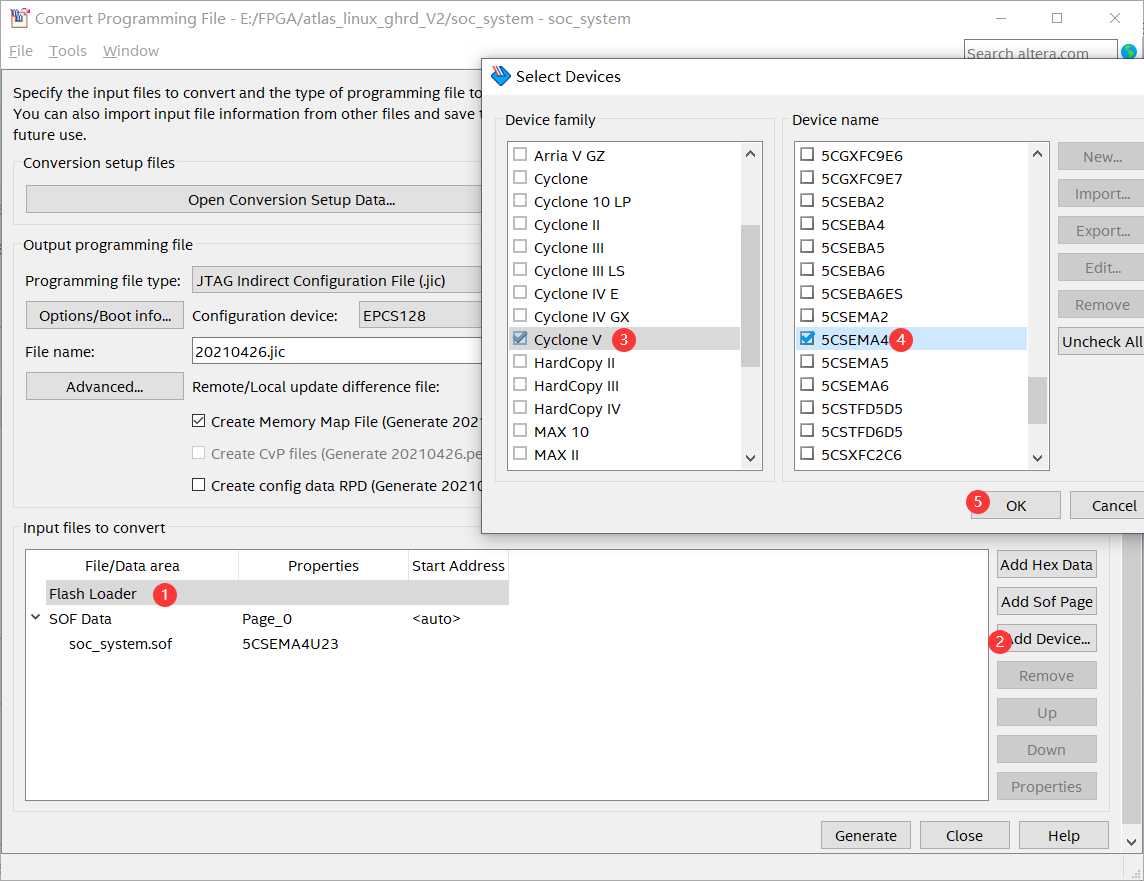Screen dimensions: 1144x881
Task: Click the <auto> start address cell
Action: tap(436, 618)
